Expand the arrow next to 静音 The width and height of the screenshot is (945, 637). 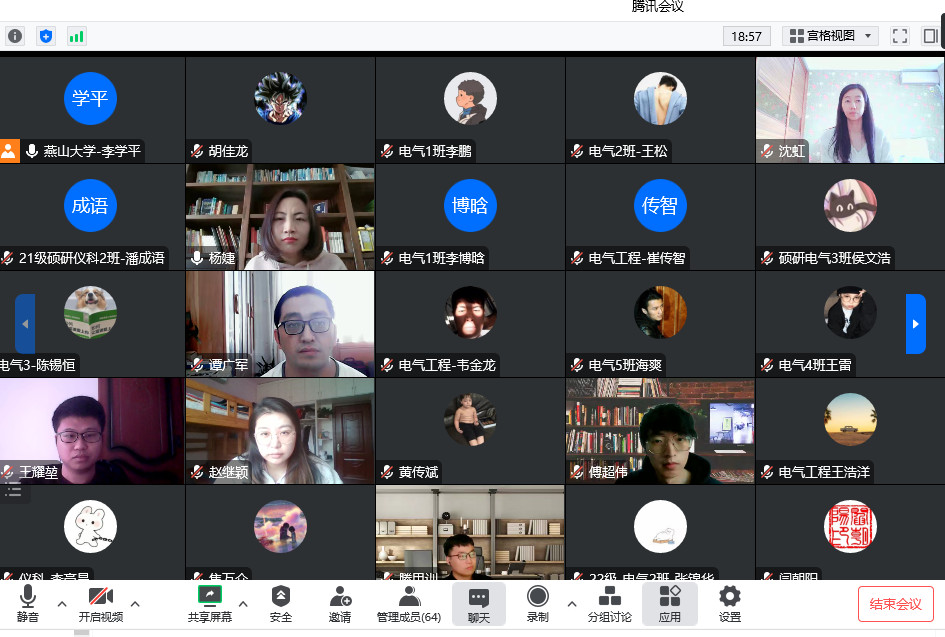tap(62, 603)
